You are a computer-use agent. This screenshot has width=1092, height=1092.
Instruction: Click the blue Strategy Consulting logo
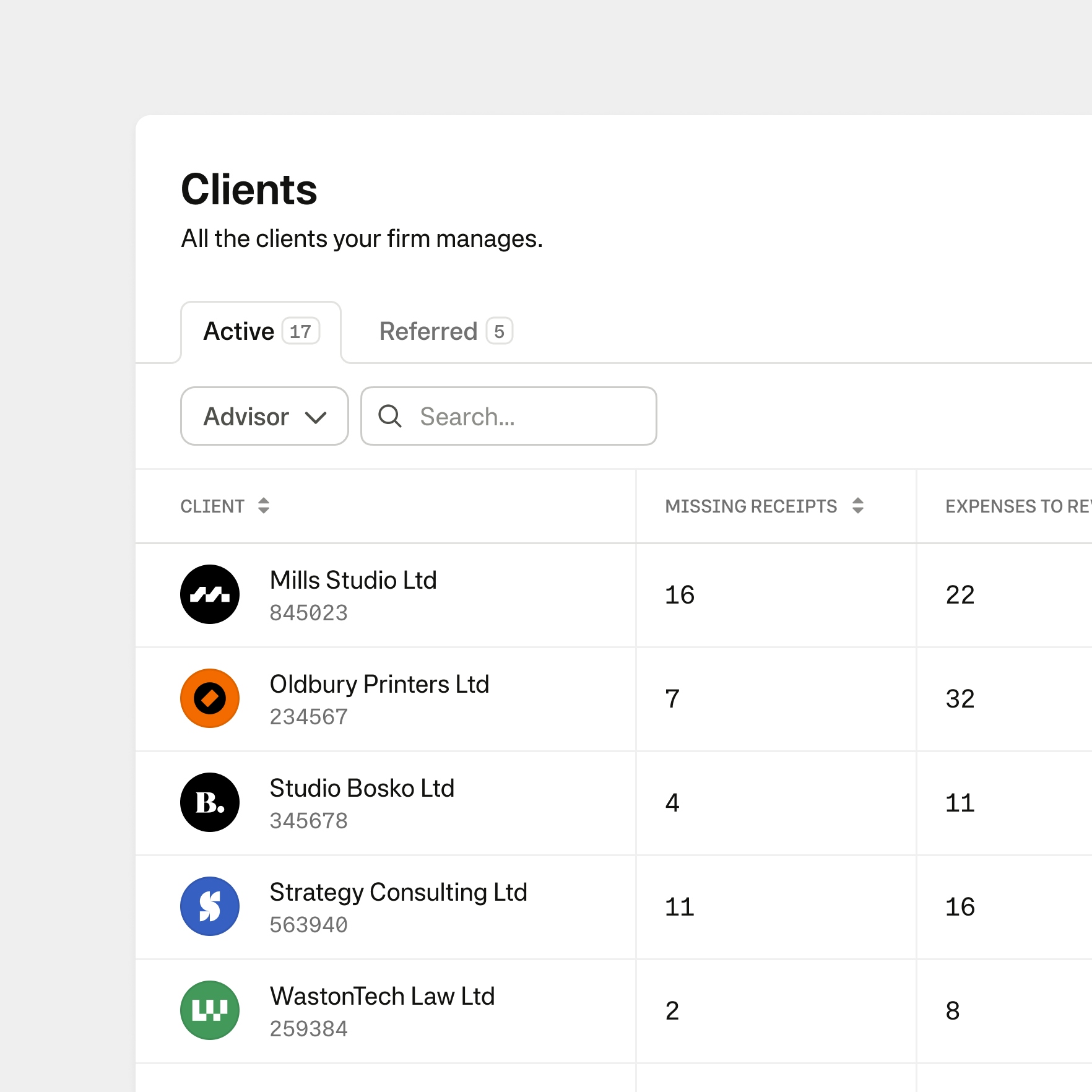click(210, 906)
